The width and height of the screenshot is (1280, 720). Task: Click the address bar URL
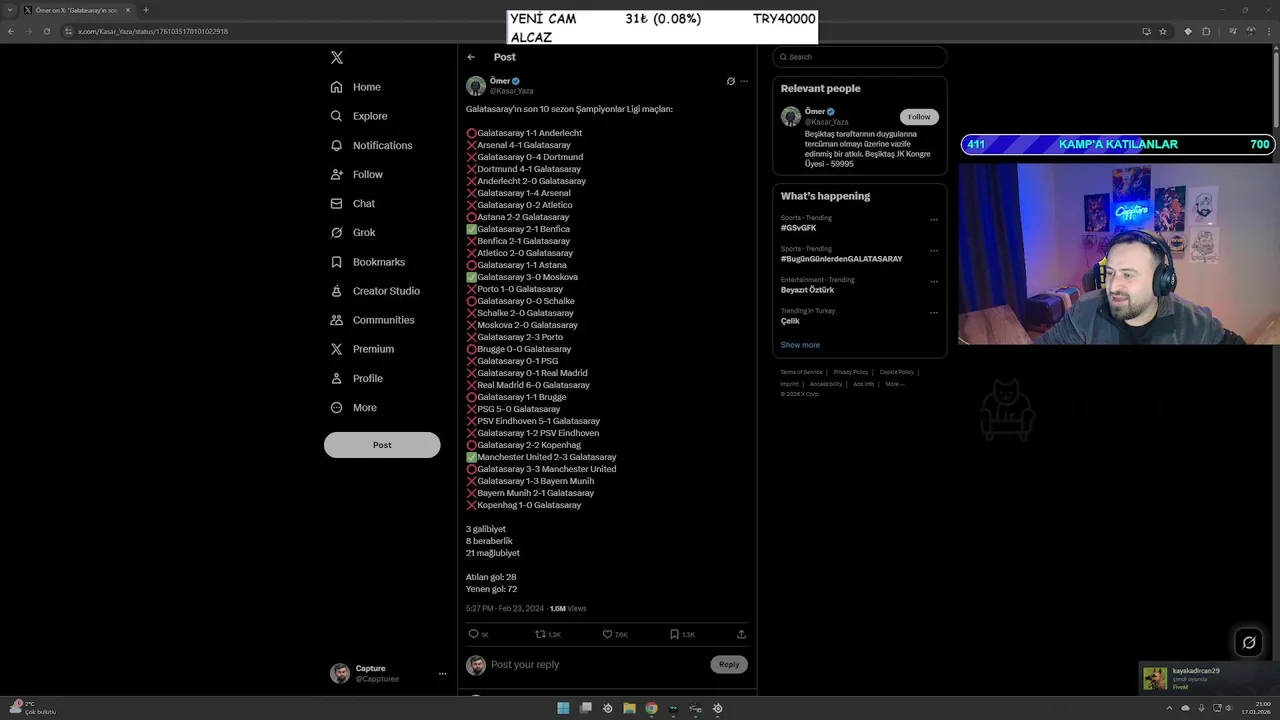point(153,31)
